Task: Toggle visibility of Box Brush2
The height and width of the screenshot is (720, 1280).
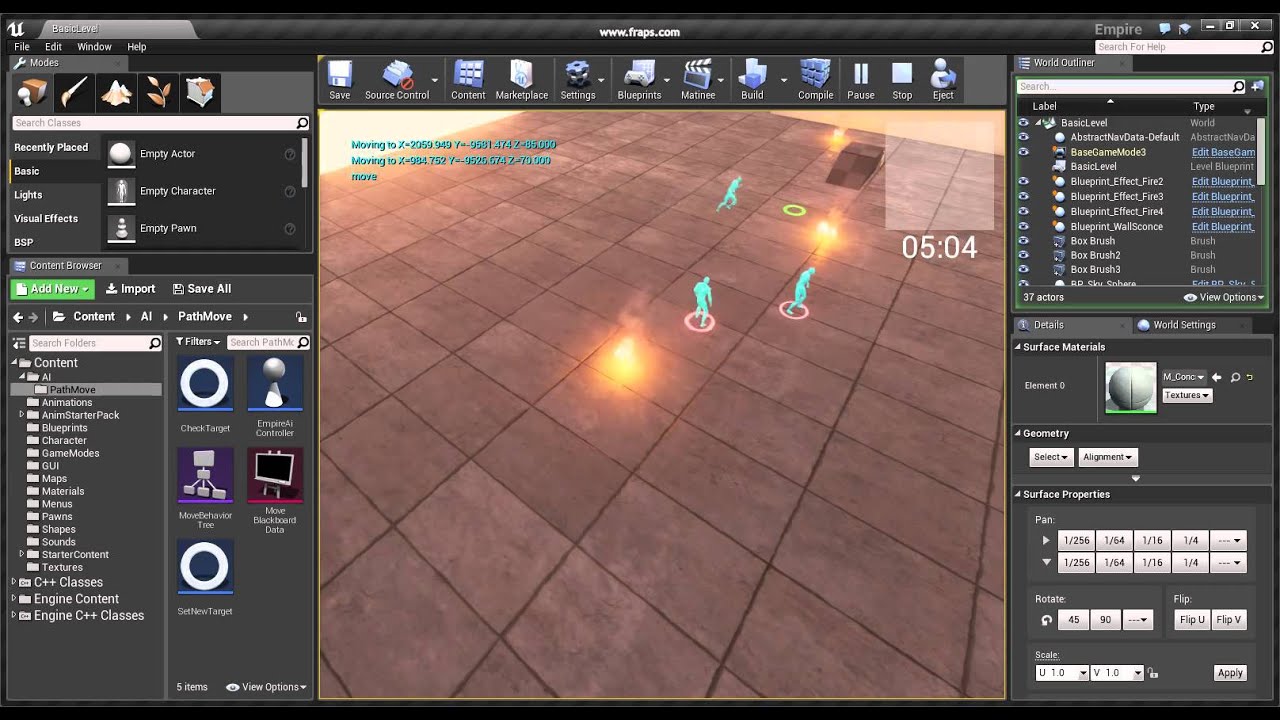Action: click(x=1023, y=255)
